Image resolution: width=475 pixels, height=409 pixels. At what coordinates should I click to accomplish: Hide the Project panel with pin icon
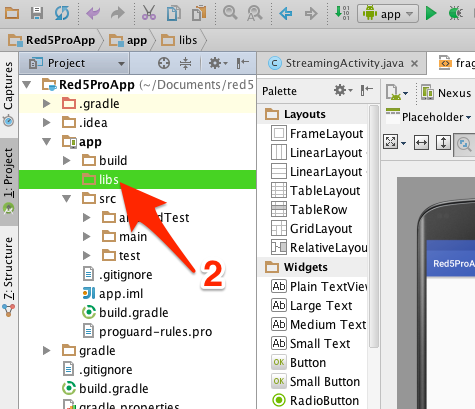point(243,63)
